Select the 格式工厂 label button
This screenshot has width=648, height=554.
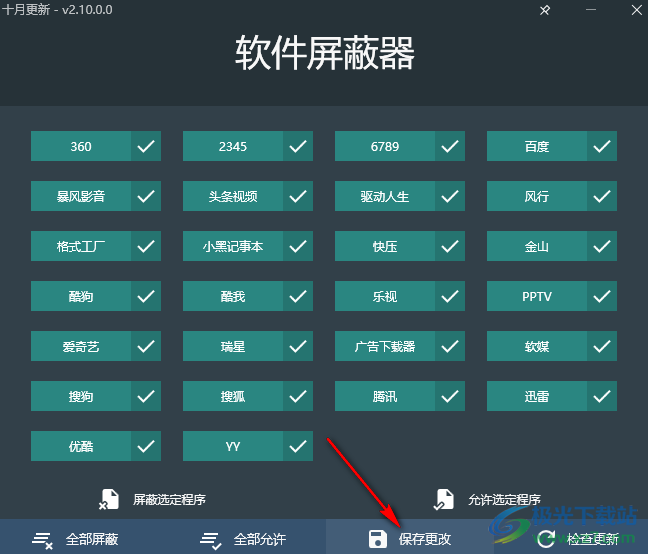[81, 246]
